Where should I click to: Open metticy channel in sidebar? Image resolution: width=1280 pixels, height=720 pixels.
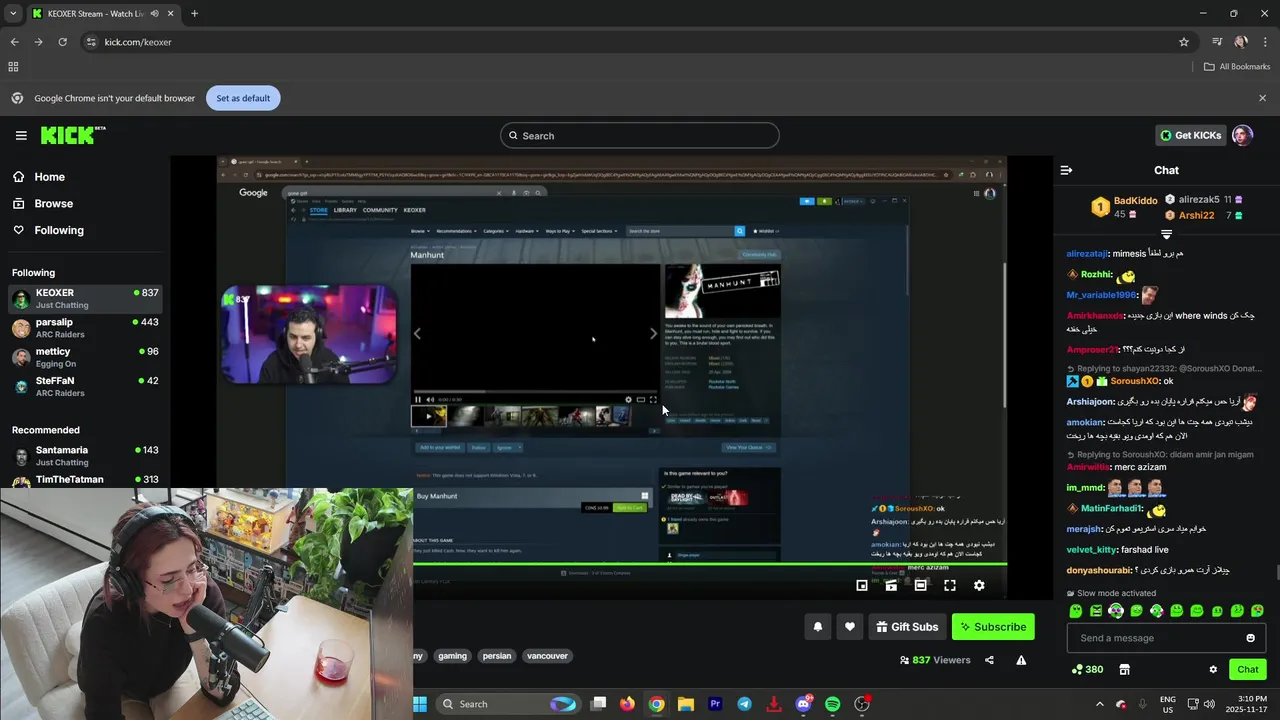85,357
